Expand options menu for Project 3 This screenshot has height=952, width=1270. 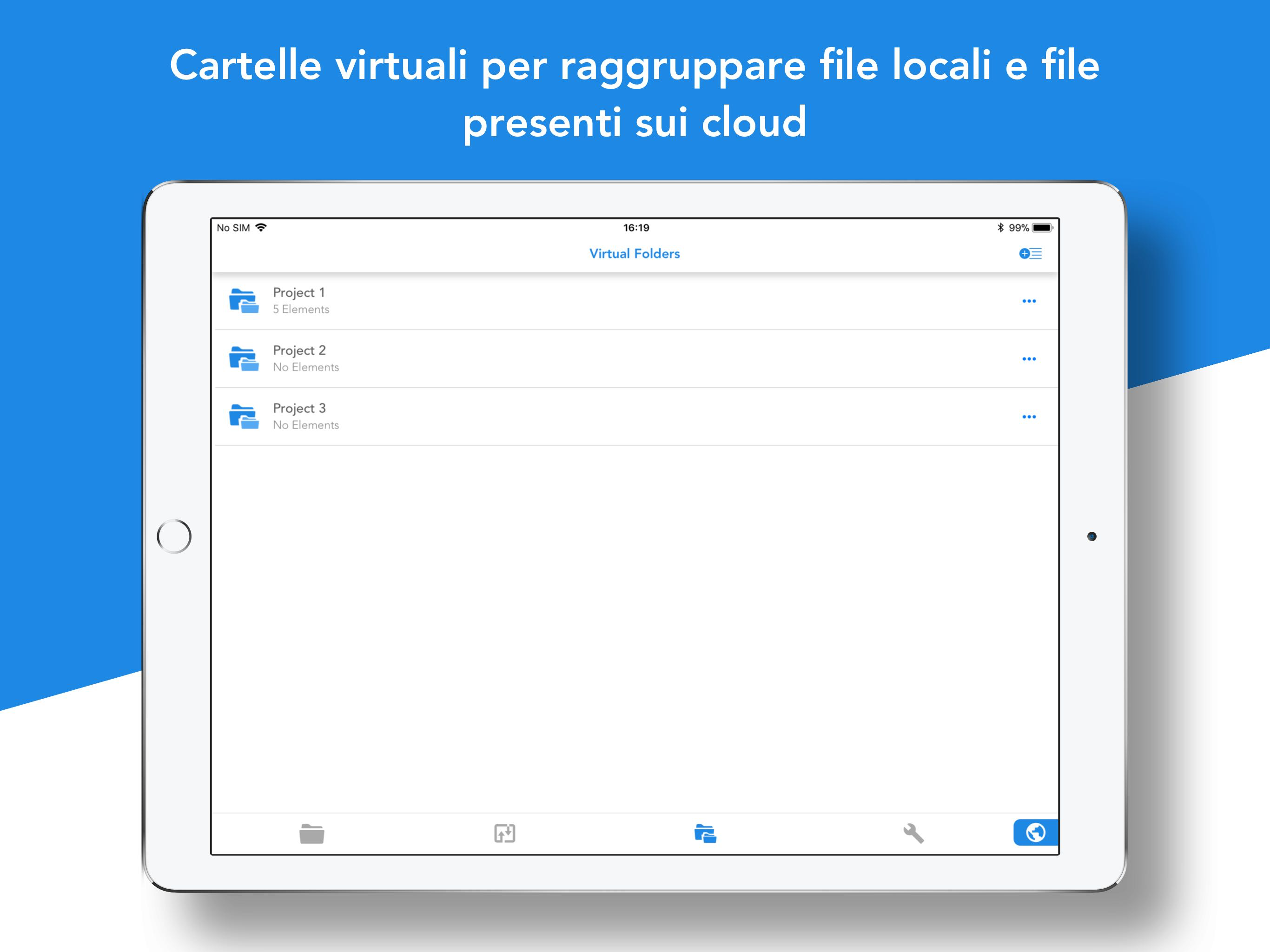click(x=1029, y=417)
